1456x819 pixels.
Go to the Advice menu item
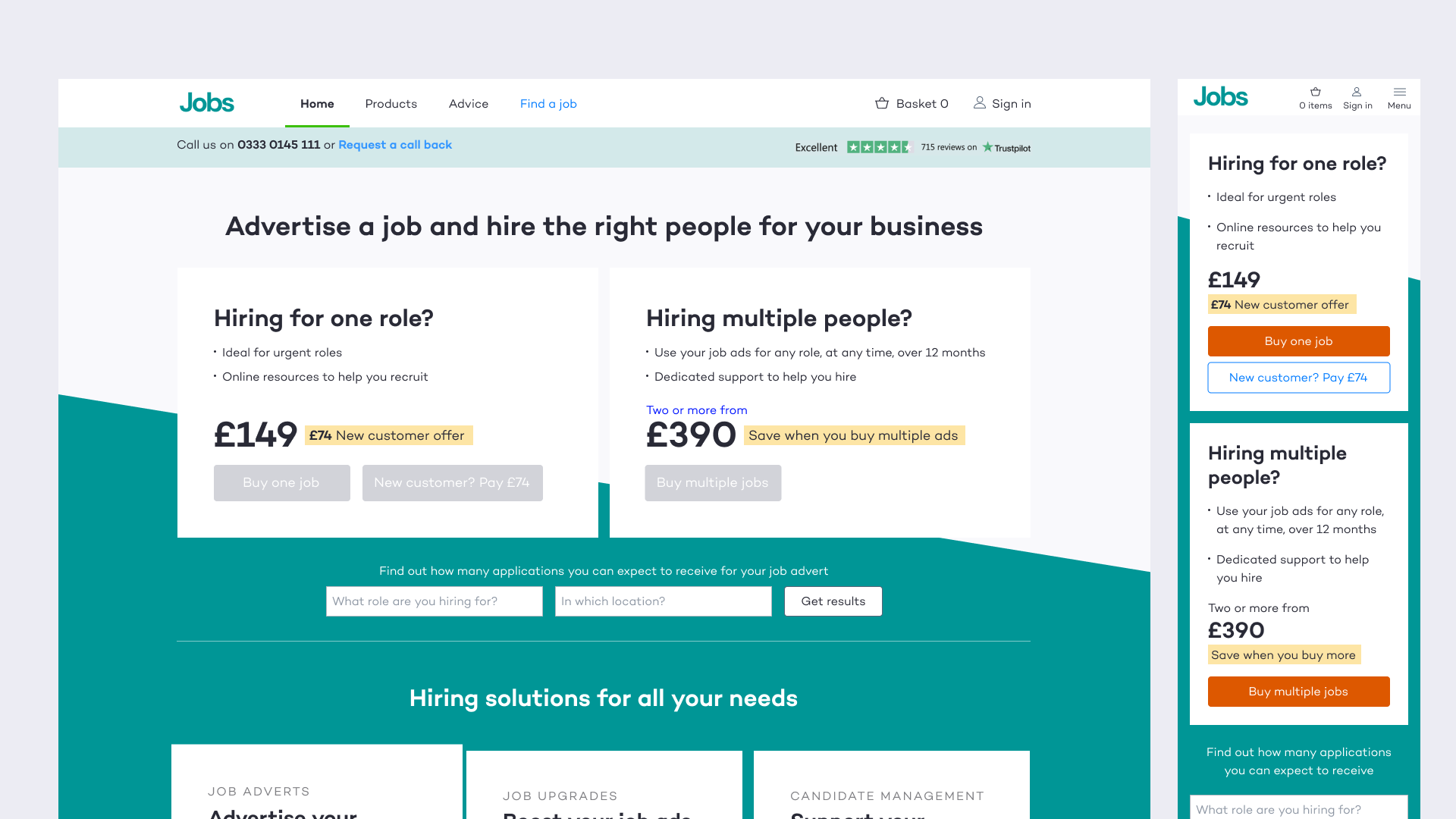(468, 104)
